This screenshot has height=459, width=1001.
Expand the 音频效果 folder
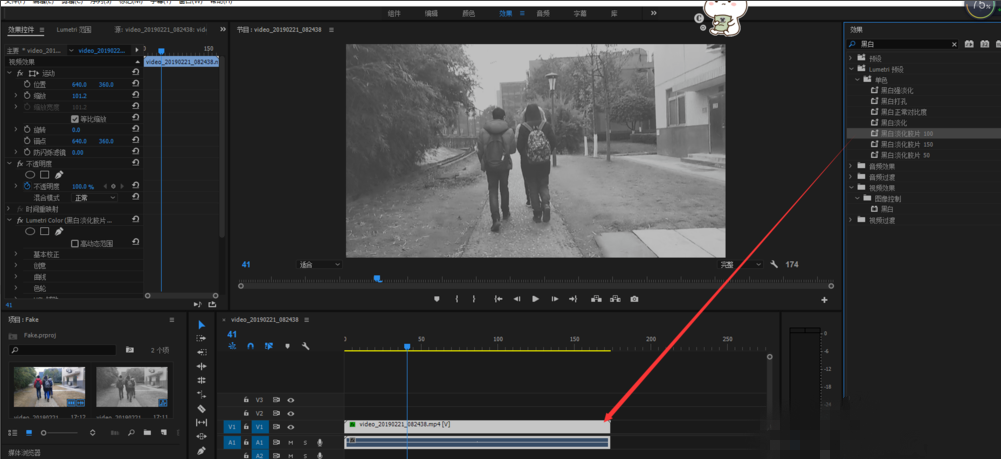tap(851, 166)
